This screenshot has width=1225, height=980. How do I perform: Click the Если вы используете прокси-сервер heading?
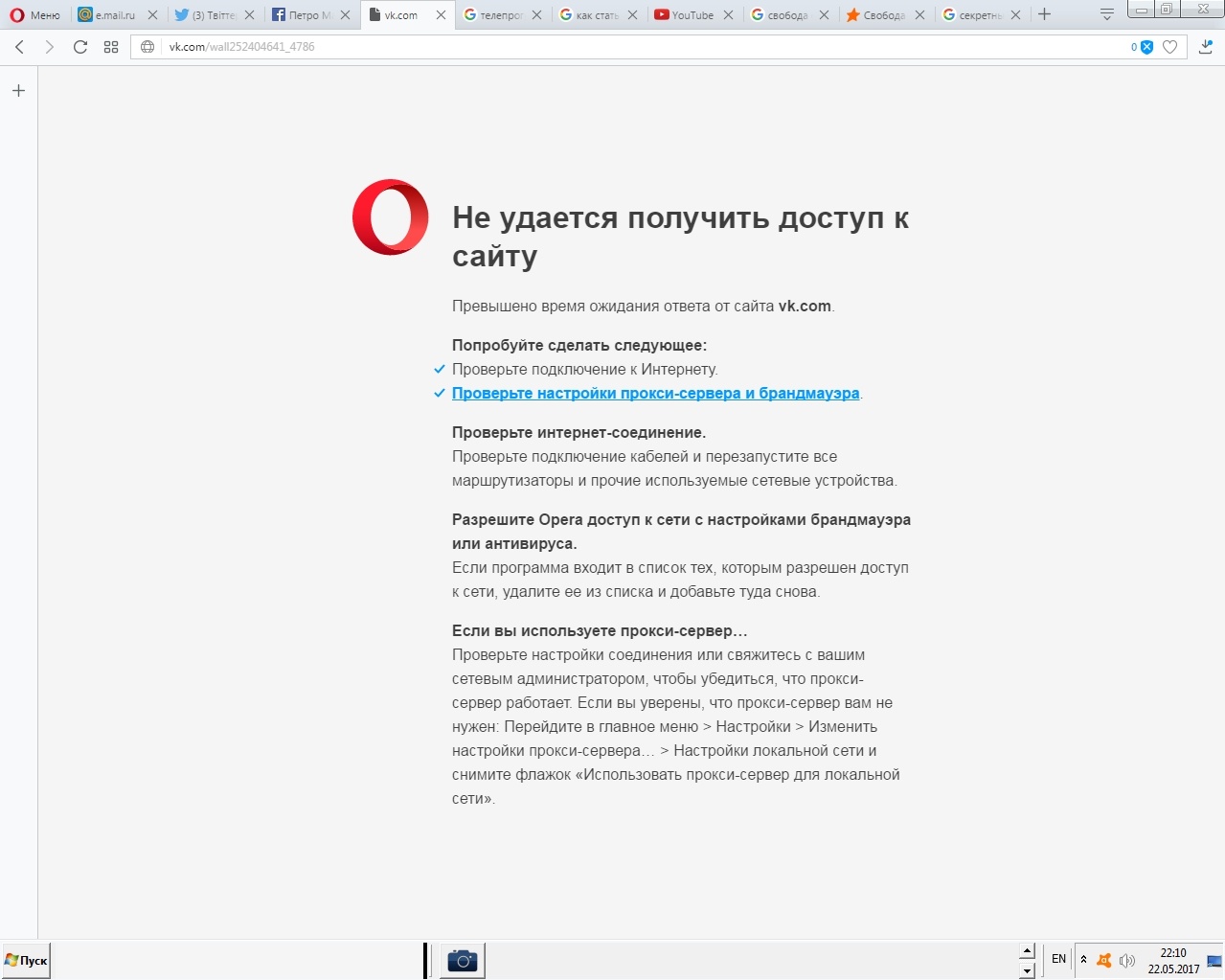[x=600, y=631]
